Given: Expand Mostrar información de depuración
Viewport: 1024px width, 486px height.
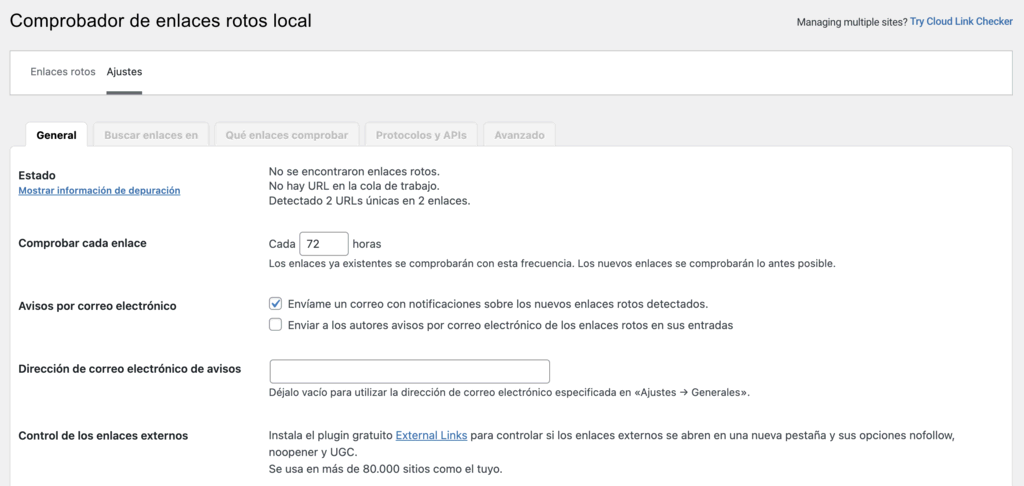Looking at the screenshot, I should click(99, 190).
